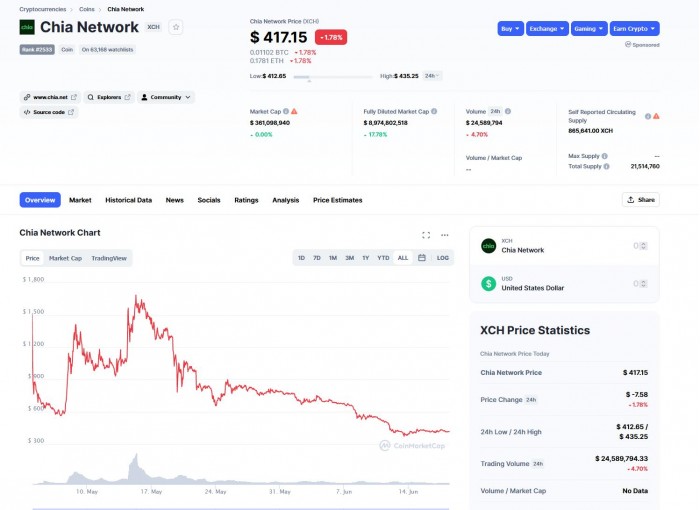The height and width of the screenshot is (510, 700).
Task: Add Chia Network to watchlist star
Action: pos(176,27)
